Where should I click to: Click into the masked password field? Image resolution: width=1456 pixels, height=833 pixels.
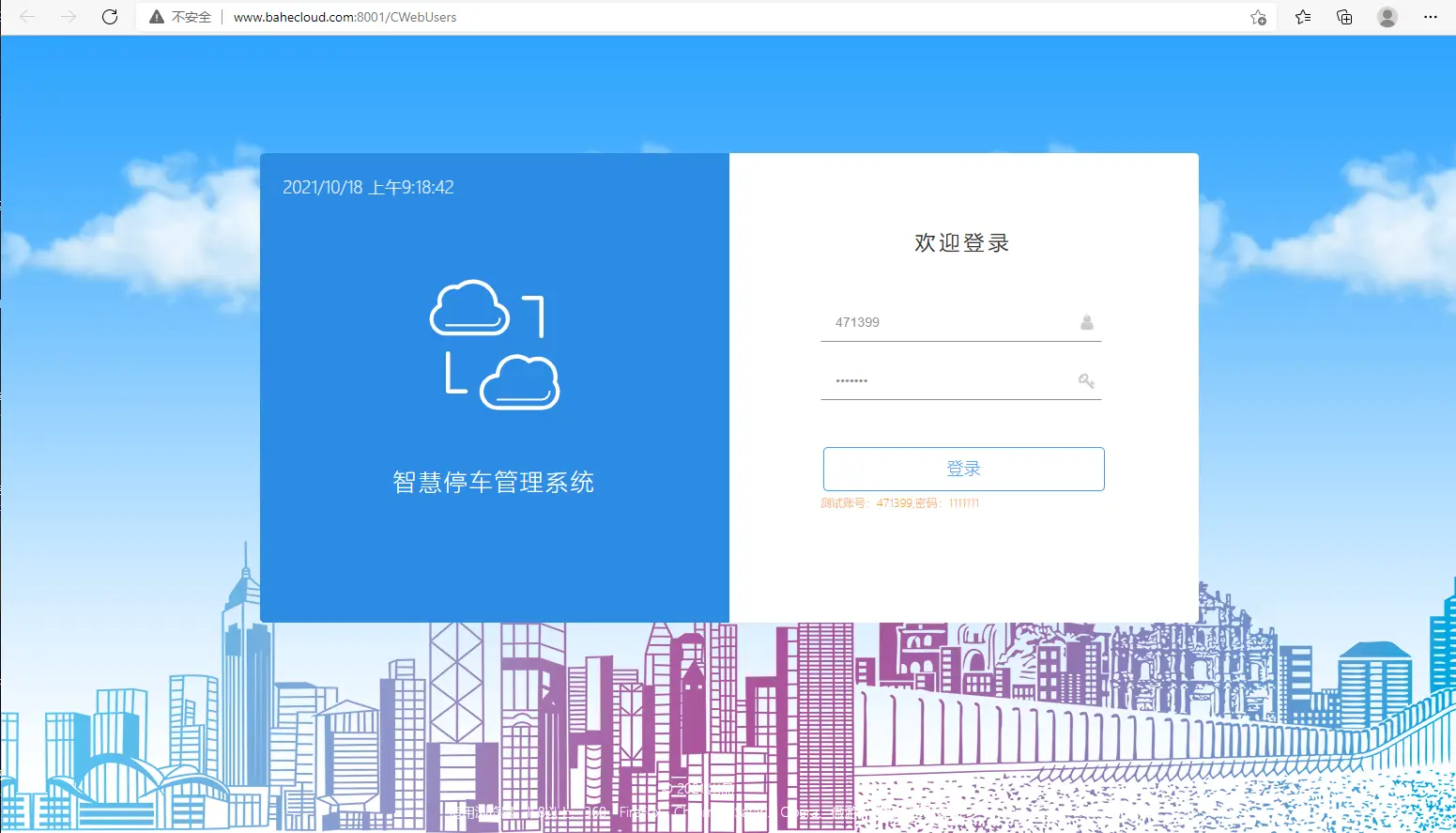(x=948, y=380)
